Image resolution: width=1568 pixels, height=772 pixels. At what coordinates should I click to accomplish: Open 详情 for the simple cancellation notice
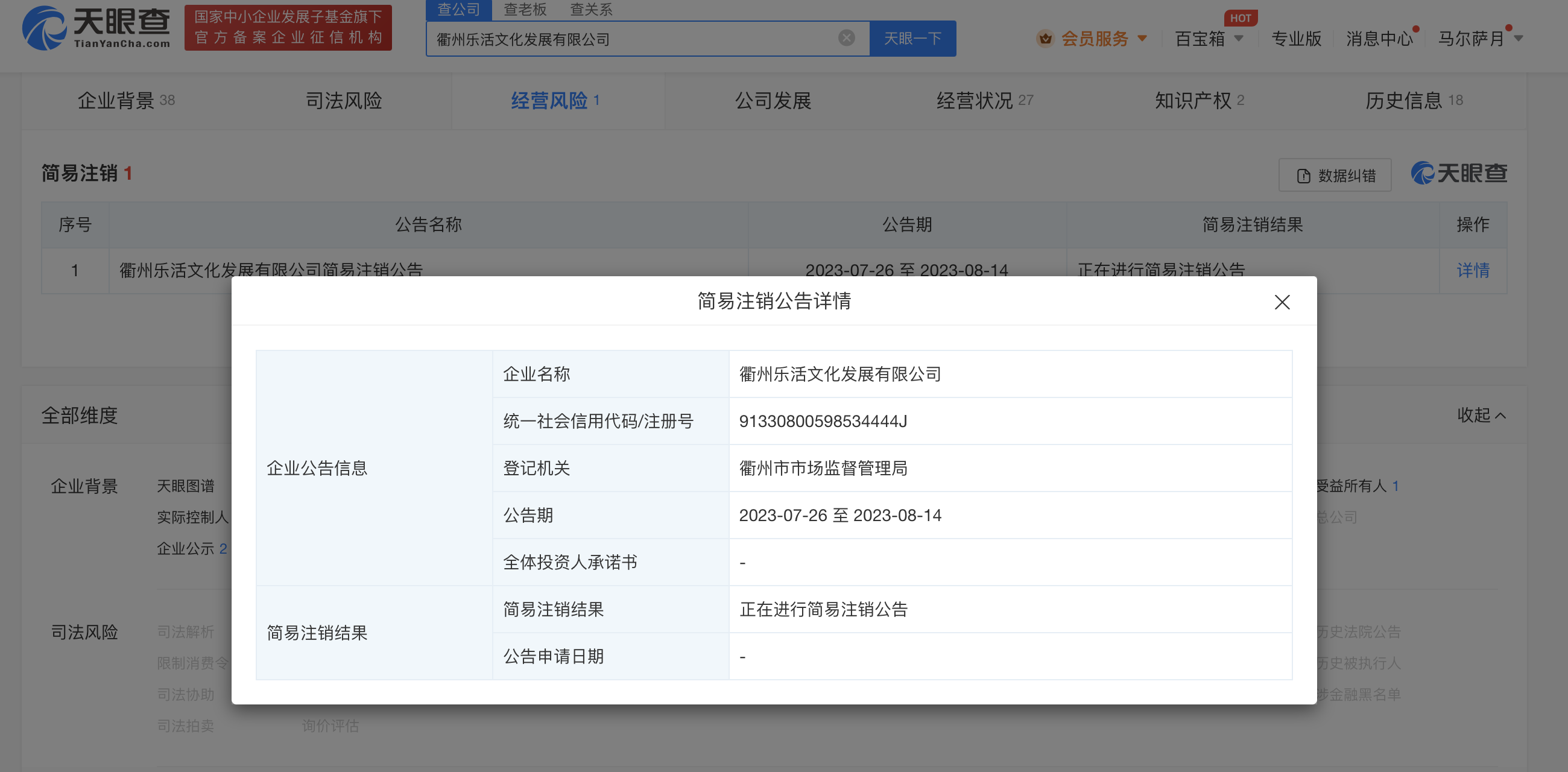click(x=1474, y=270)
